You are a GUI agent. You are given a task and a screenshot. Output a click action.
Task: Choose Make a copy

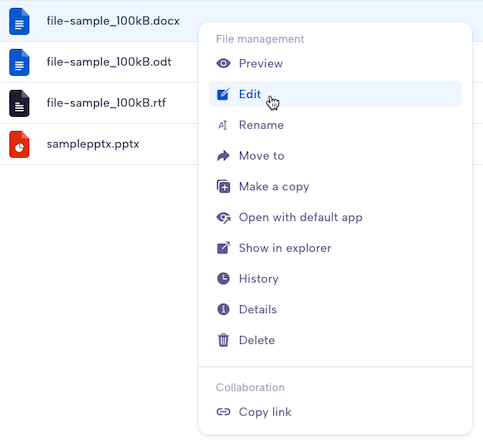pos(335,186)
